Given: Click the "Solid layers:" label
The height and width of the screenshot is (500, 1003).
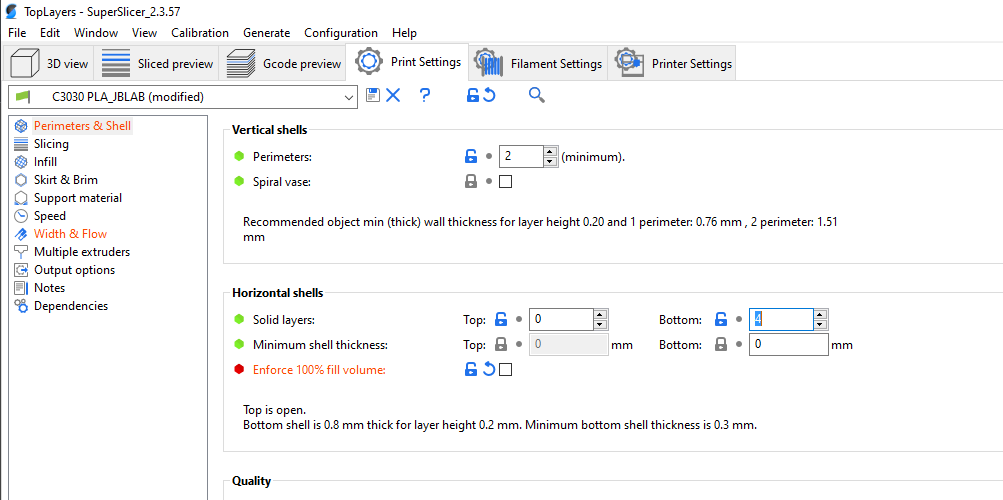Looking at the screenshot, I should (x=284, y=319).
